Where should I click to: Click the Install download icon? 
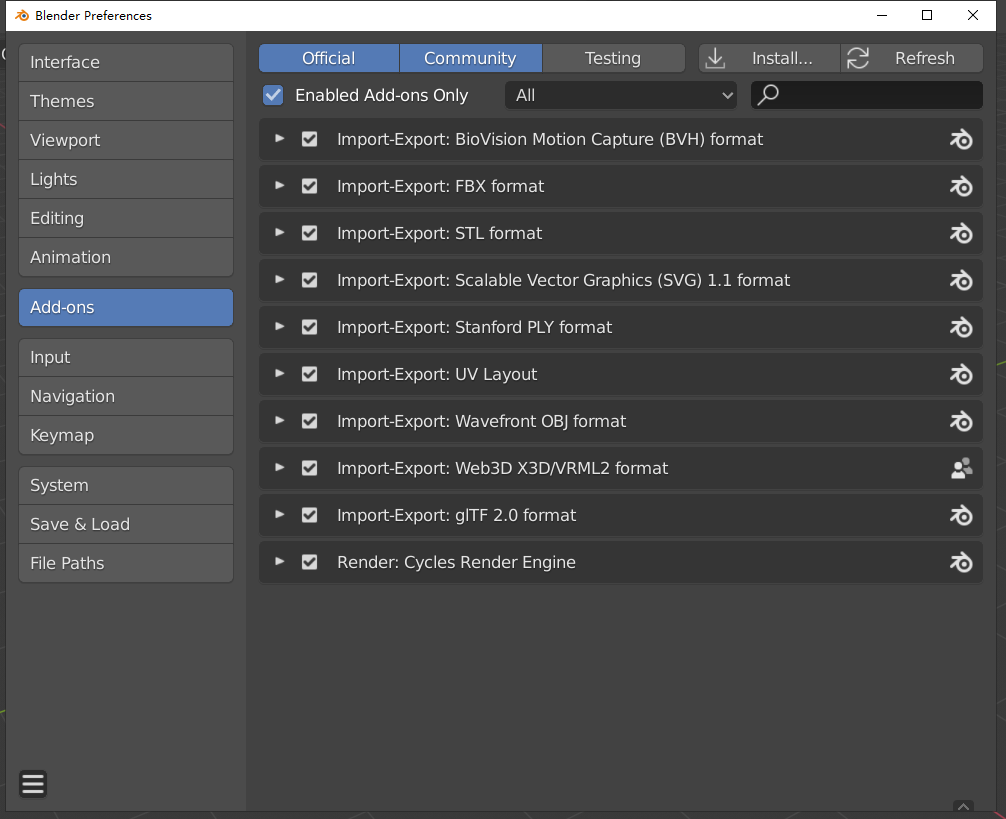coord(715,58)
